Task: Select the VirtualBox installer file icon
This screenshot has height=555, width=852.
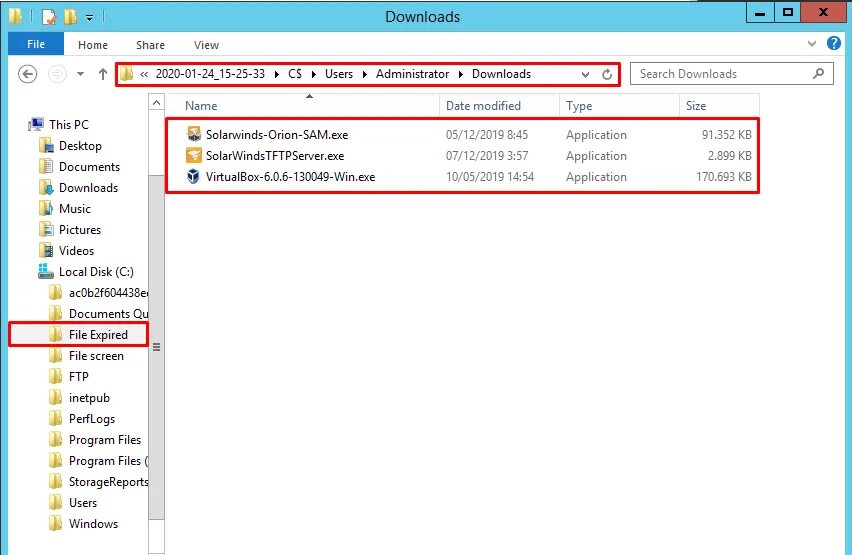Action: pos(193,177)
